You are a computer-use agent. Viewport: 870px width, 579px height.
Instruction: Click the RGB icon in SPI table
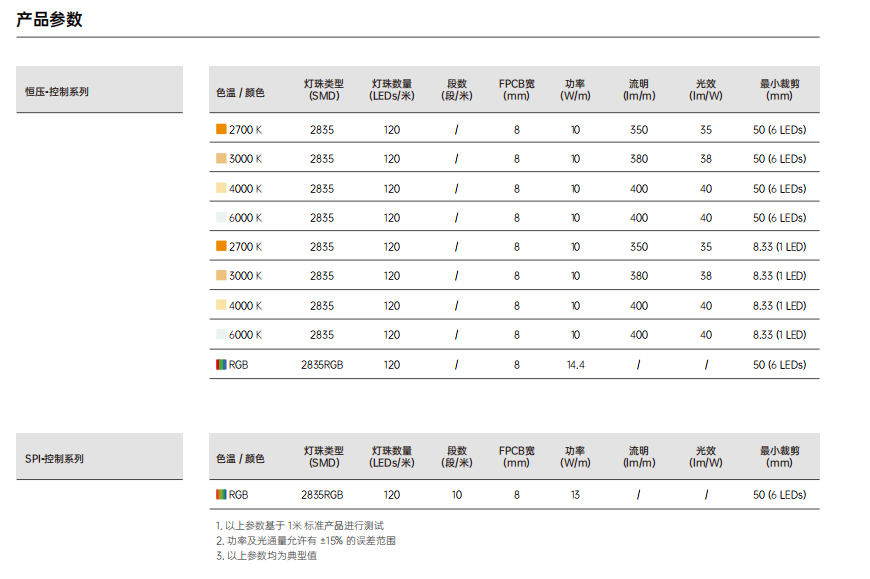point(221,494)
